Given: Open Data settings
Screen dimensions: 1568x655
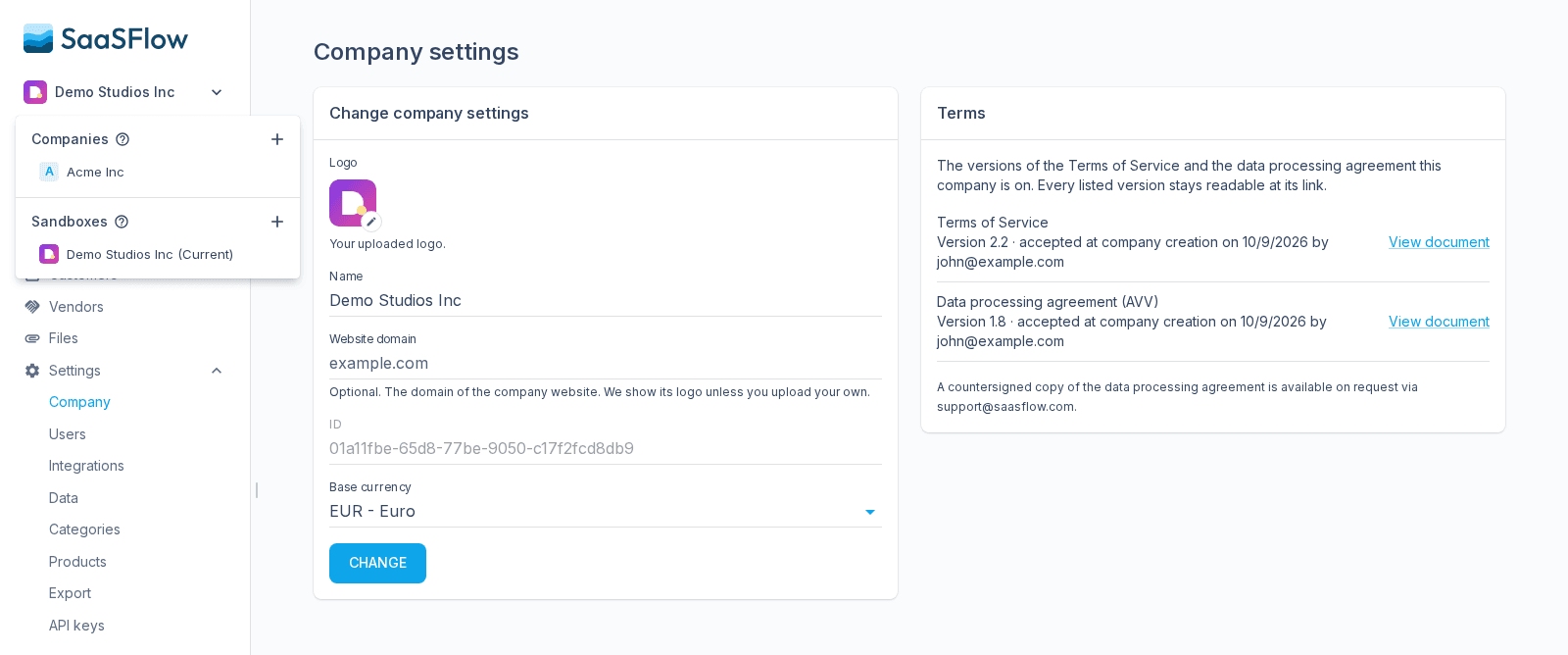Looking at the screenshot, I should 64,498.
